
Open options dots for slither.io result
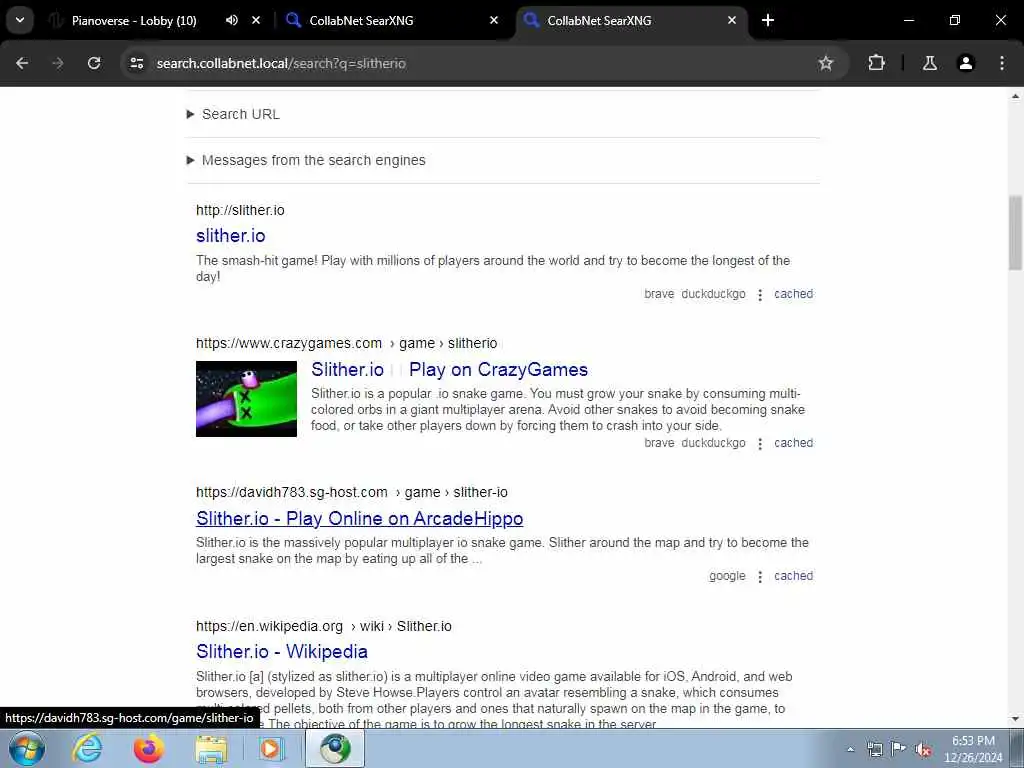(760, 295)
